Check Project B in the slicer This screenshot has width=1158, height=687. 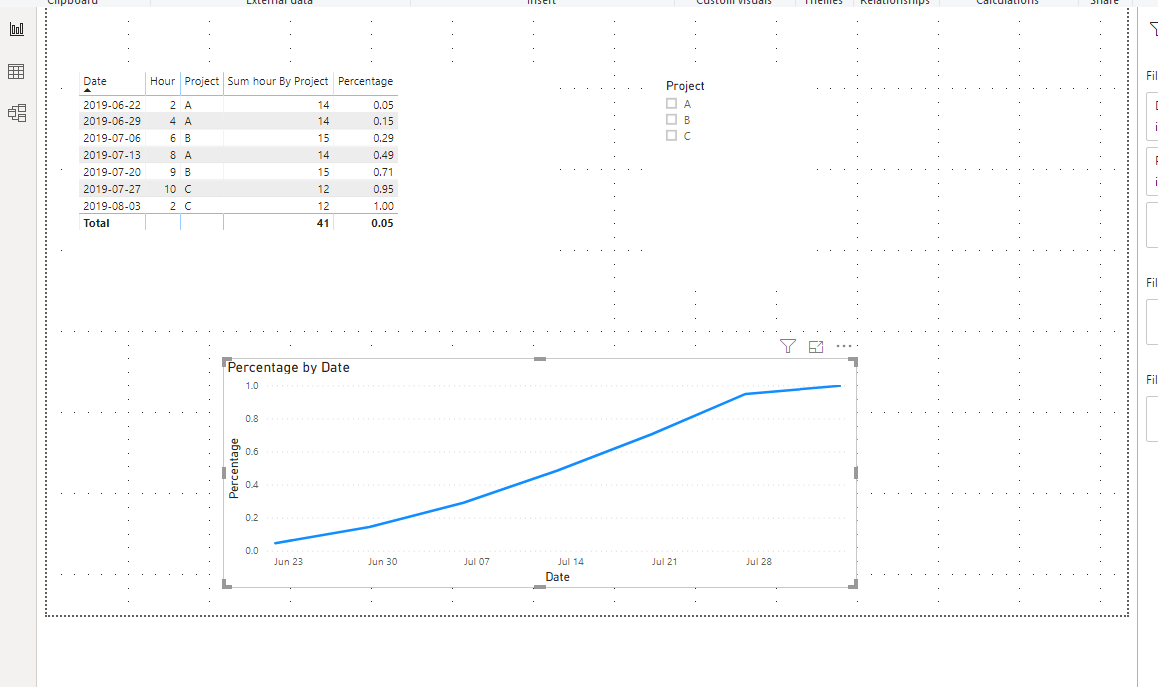671,119
